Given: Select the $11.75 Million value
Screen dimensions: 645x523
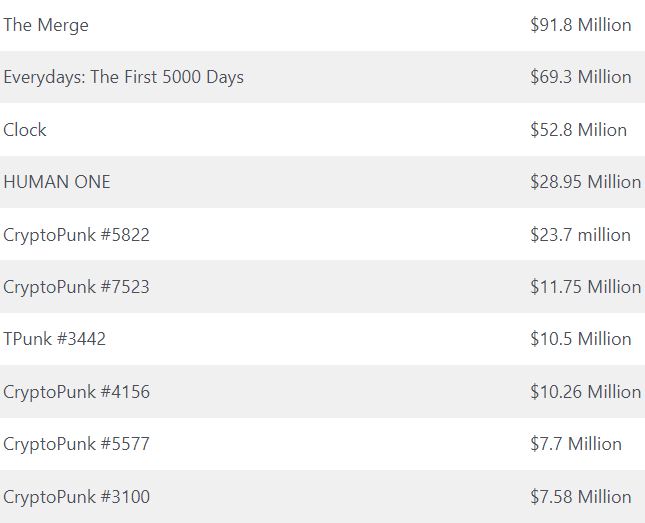Looking at the screenshot, I should point(585,287).
